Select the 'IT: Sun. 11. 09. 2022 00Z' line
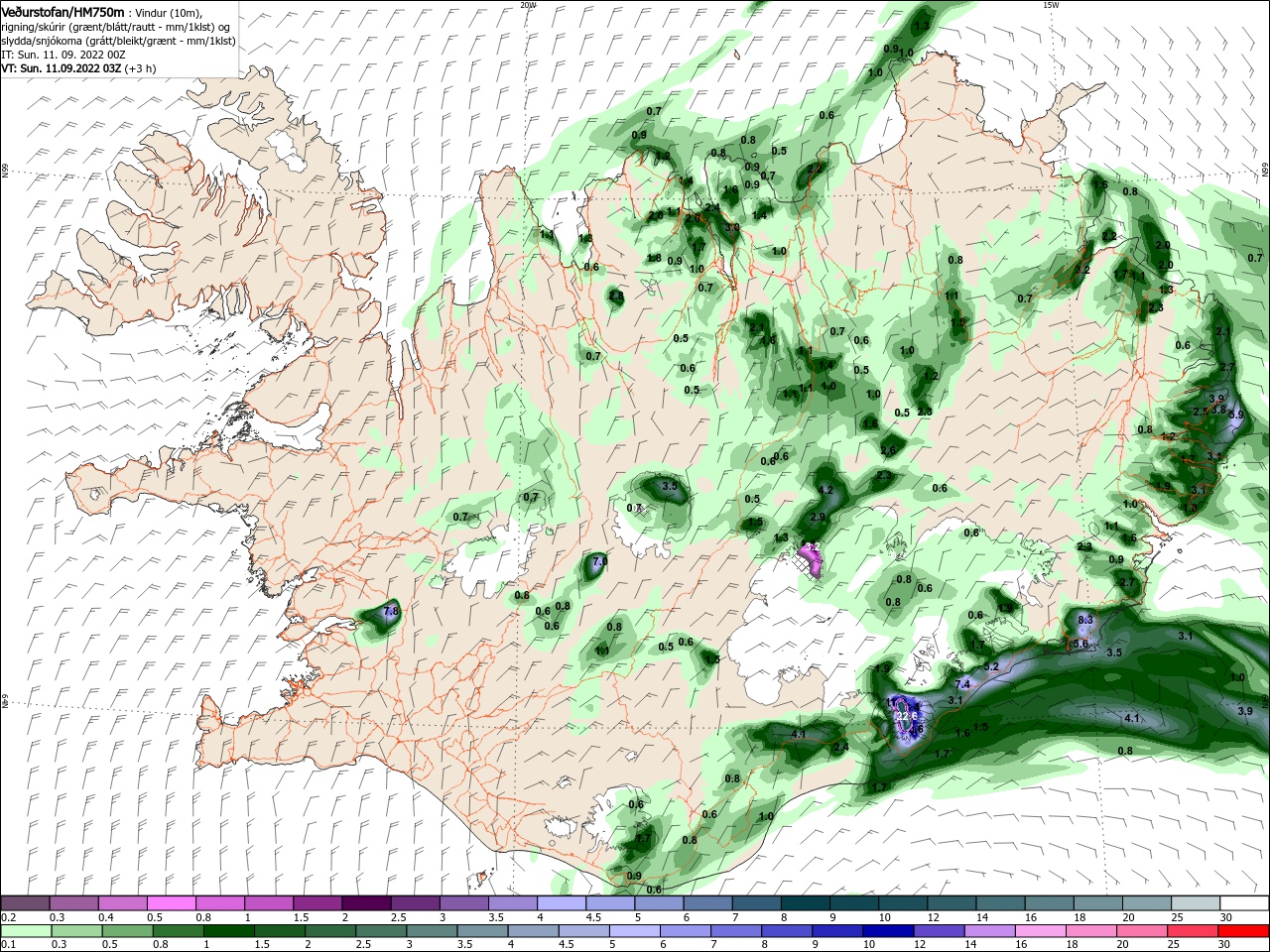Image resolution: width=1270 pixels, height=952 pixels. click(x=63, y=55)
